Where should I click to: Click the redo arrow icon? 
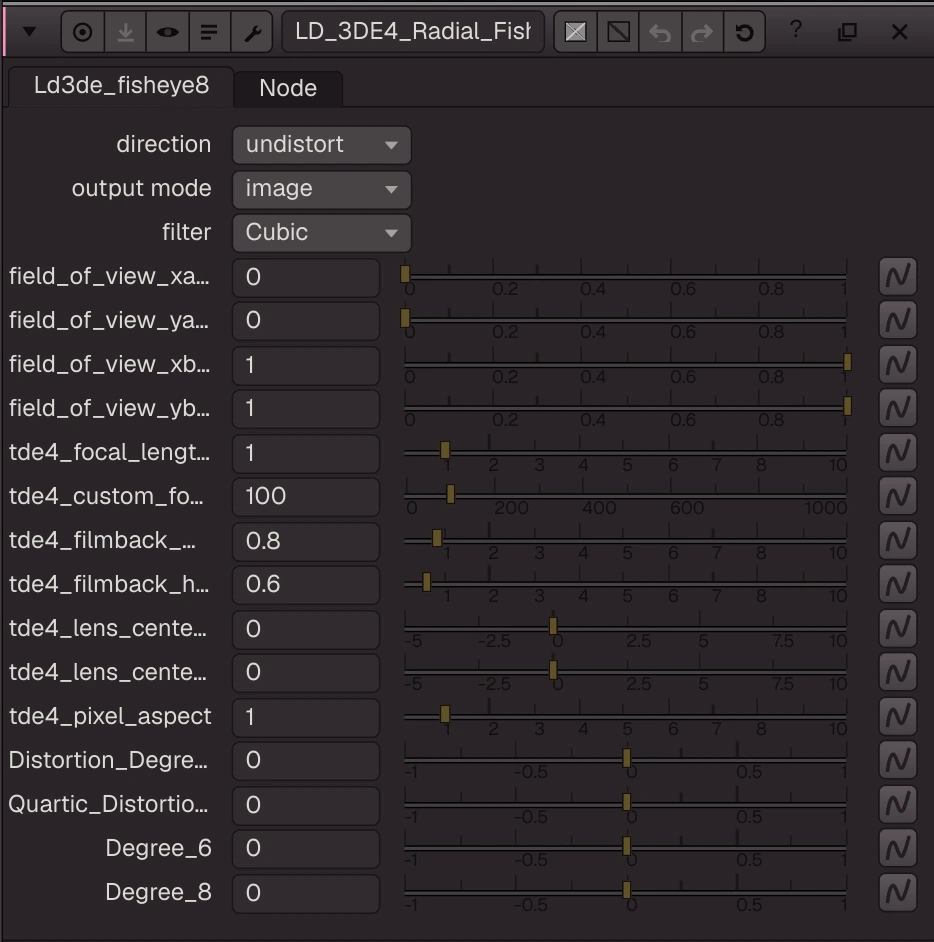tap(702, 32)
